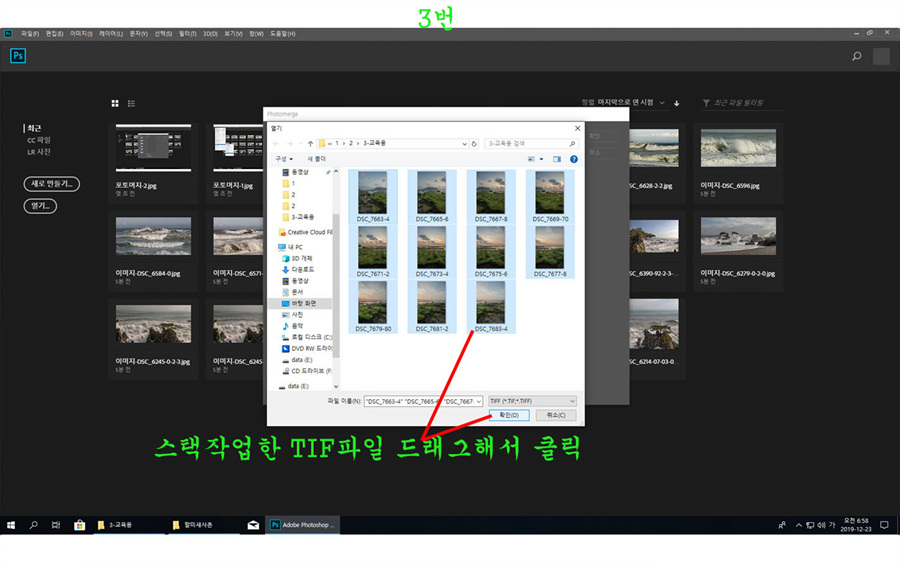
Task: Open Windows Start menu
Action: 11,525
